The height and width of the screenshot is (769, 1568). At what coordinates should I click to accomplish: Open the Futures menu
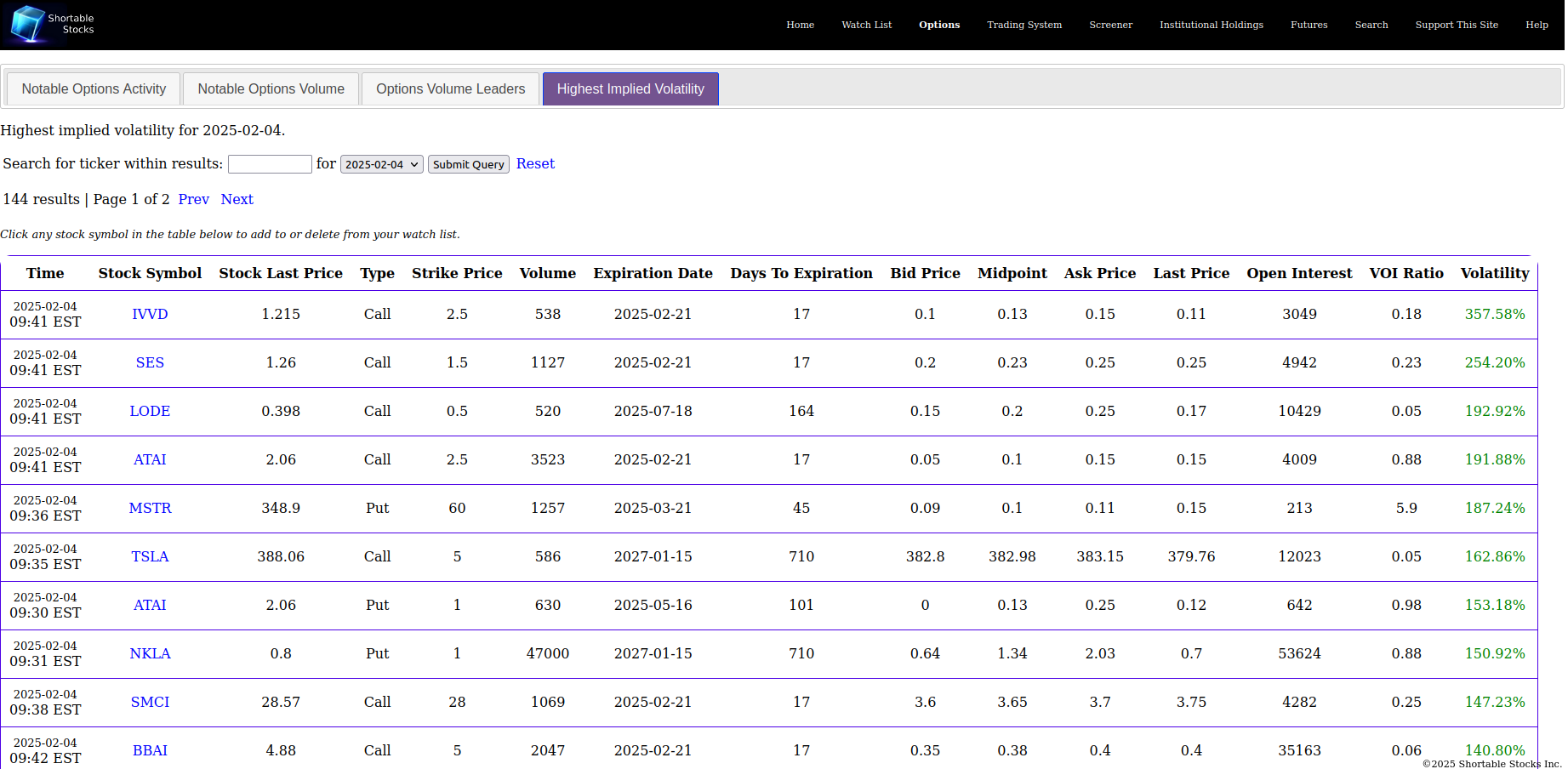click(x=1309, y=25)
